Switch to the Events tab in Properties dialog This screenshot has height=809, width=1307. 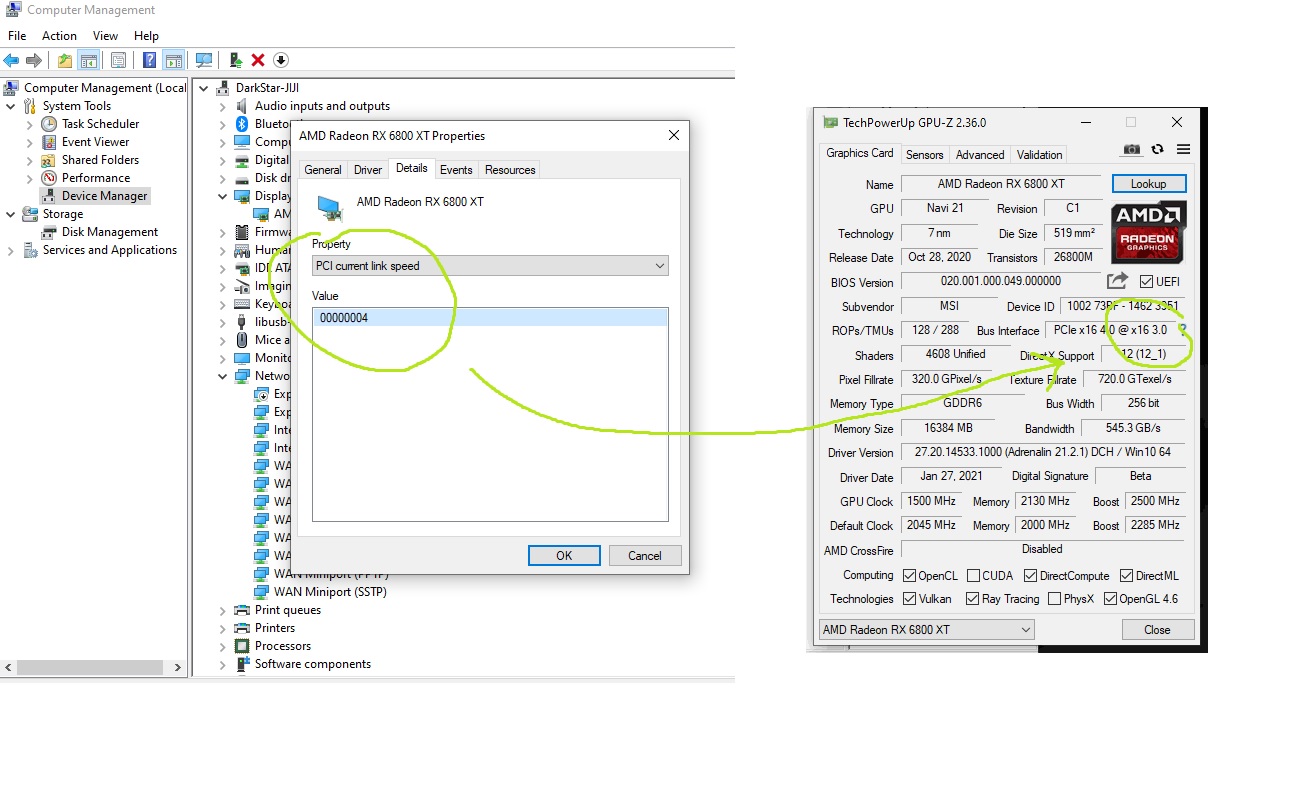click(456, 170)
